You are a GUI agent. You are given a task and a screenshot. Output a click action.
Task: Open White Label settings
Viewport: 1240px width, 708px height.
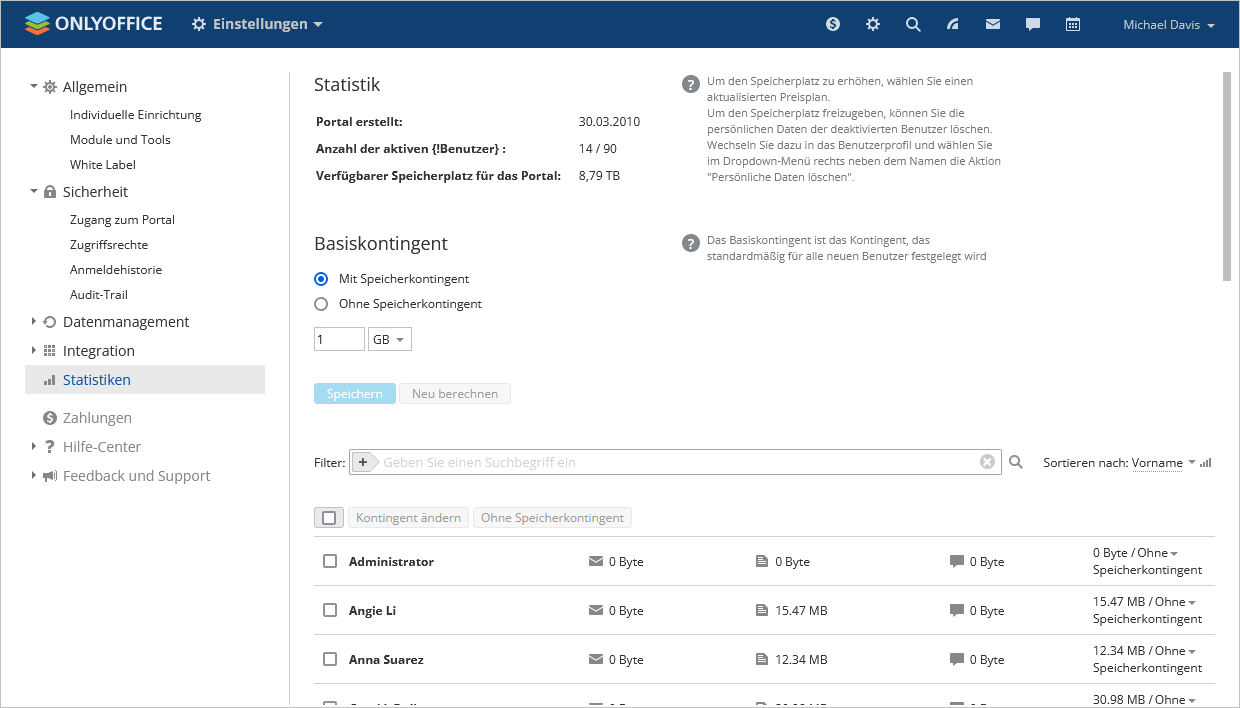pos(103,165)
